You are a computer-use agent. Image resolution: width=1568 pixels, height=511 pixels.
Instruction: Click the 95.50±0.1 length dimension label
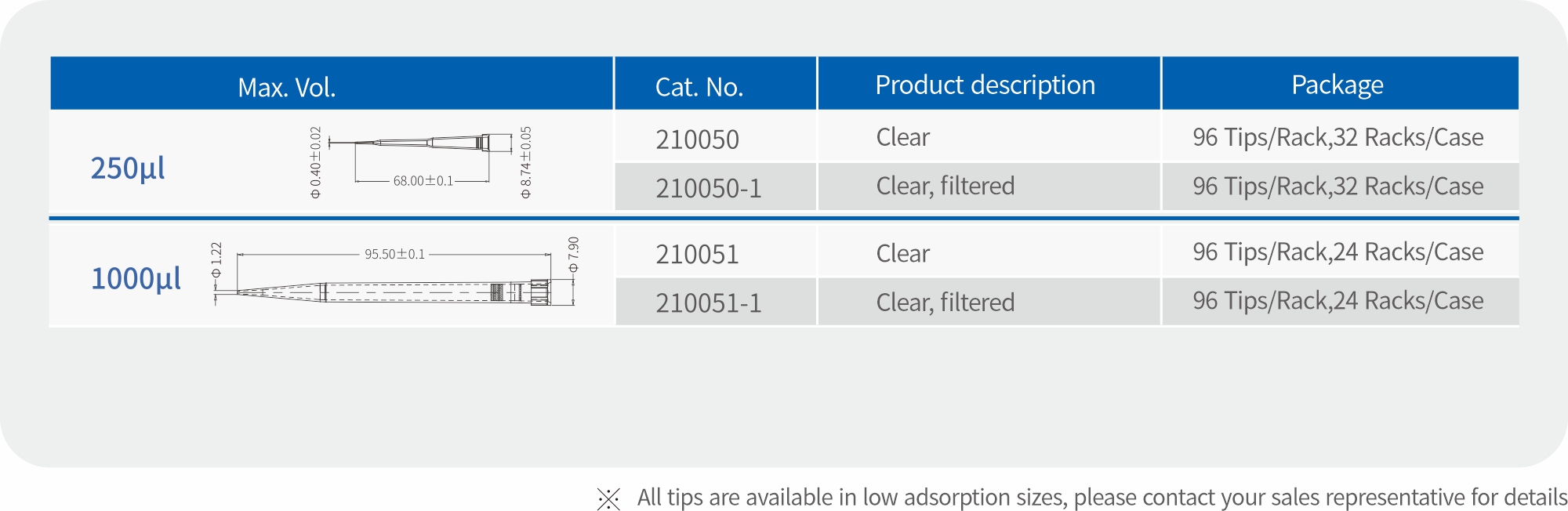tap(394, 254)
